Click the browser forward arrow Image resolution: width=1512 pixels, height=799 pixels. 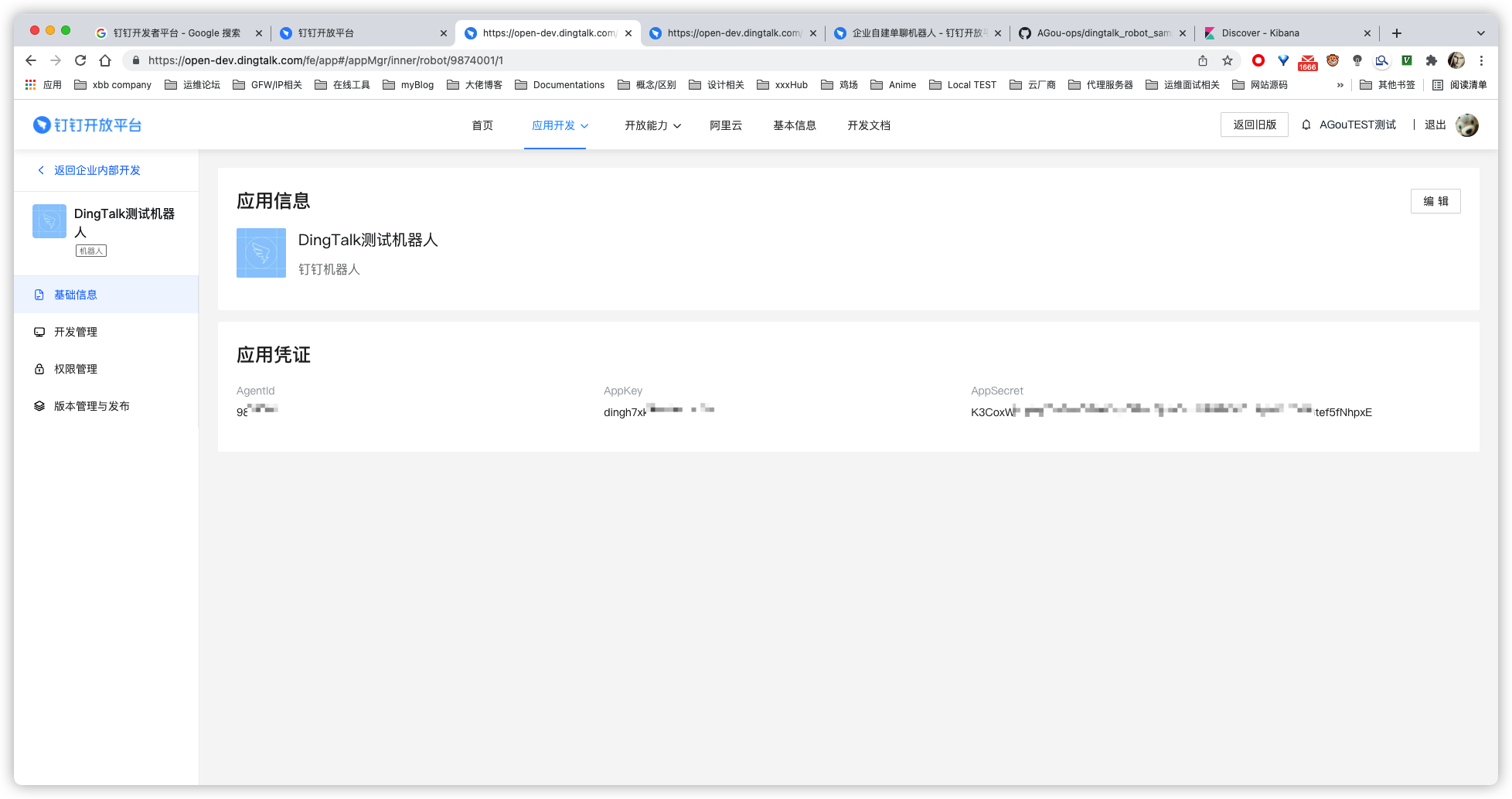coord(56,60)
